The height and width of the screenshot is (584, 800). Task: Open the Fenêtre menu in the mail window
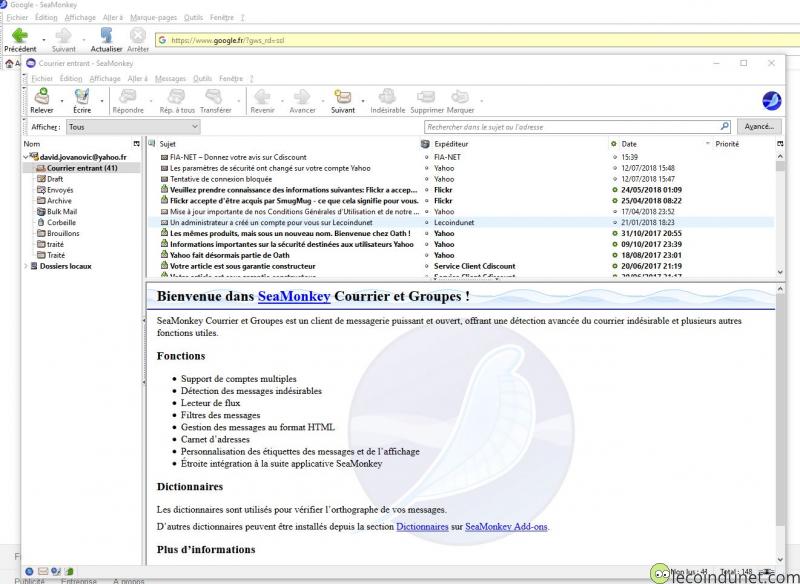click(231, 79)
